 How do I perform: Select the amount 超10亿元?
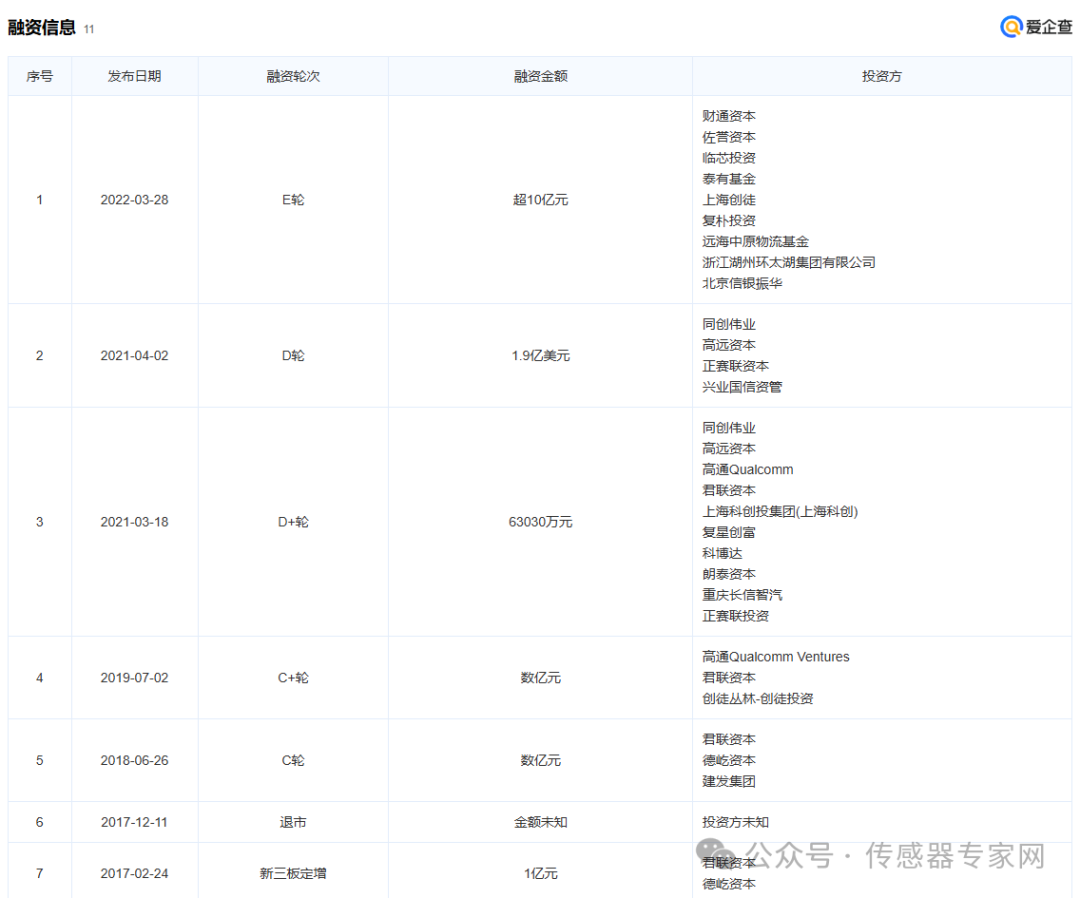(541, 200)
